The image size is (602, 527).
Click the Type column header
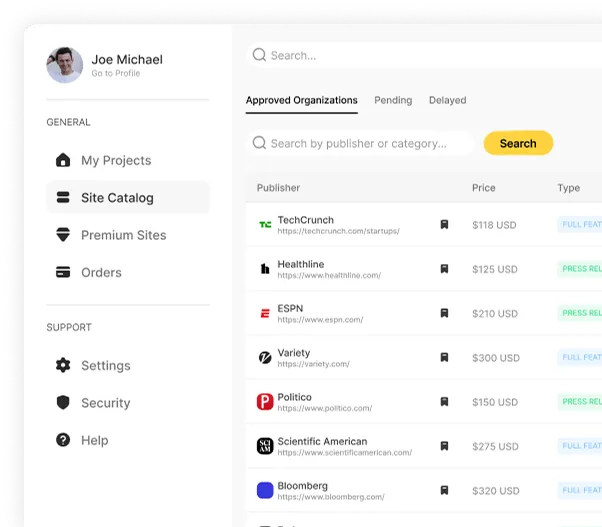click(x=569, y=188)
